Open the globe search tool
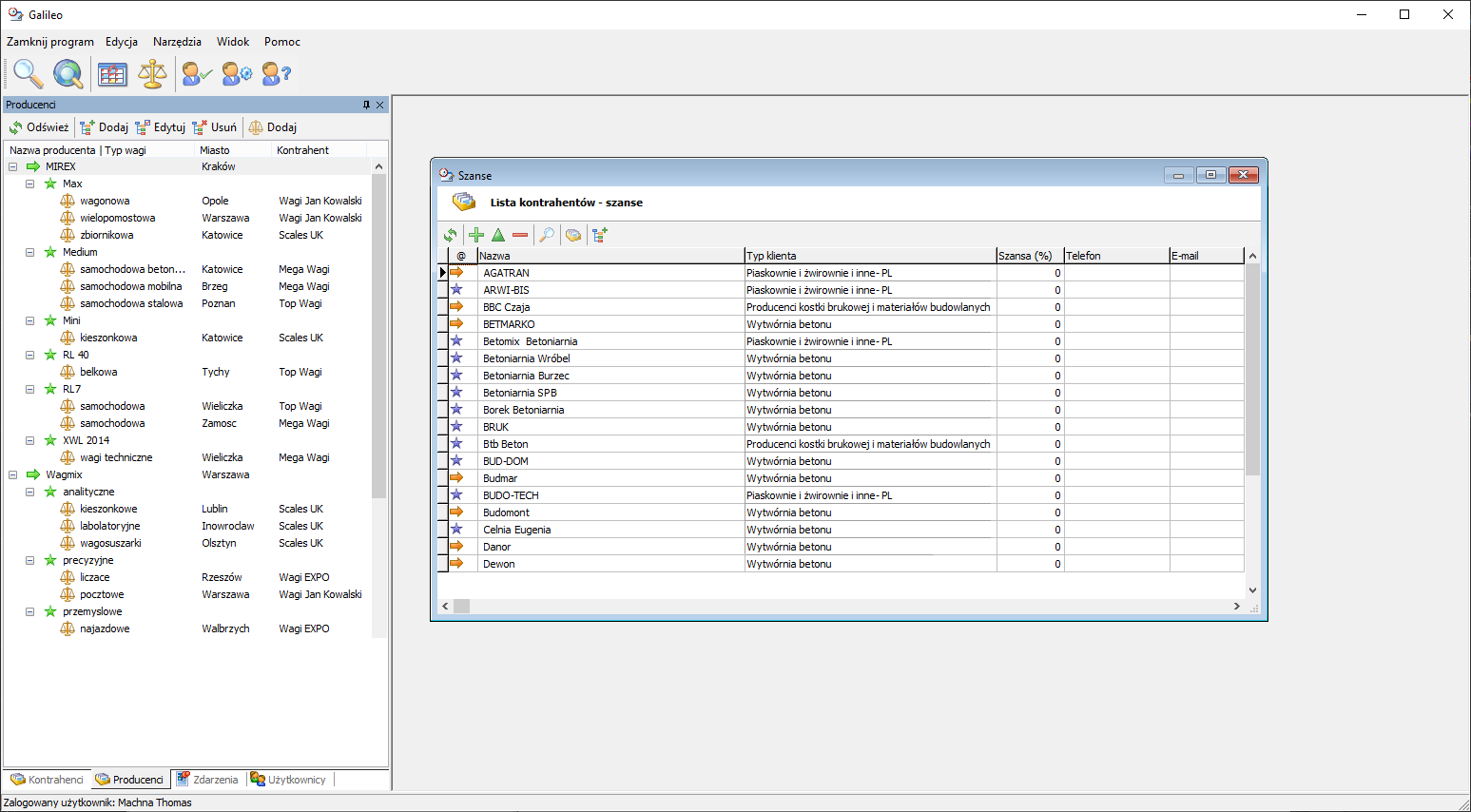The image size is (1471, 812). point(68,73)
